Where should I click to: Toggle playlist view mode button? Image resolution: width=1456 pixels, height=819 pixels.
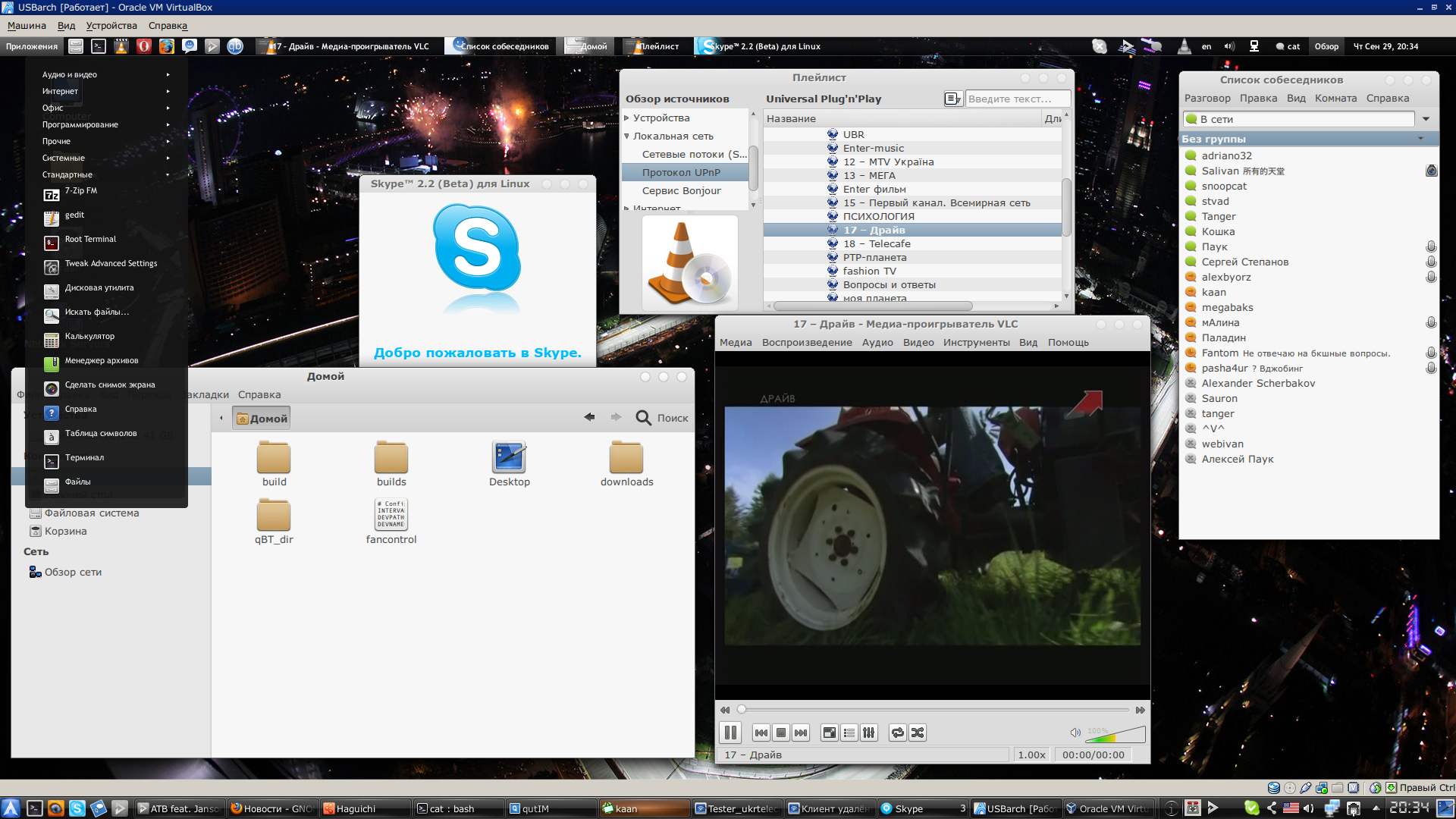pos(952,99)
